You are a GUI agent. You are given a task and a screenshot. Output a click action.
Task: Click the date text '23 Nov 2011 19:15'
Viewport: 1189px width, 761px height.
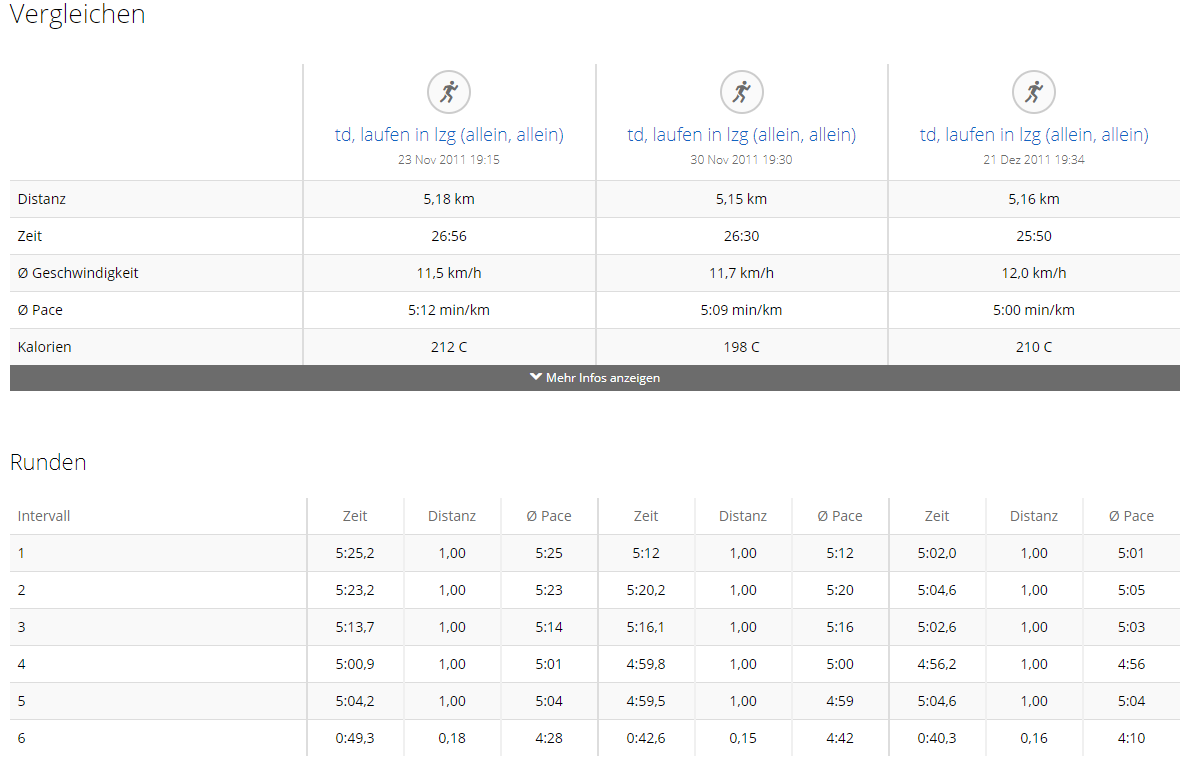449,159
